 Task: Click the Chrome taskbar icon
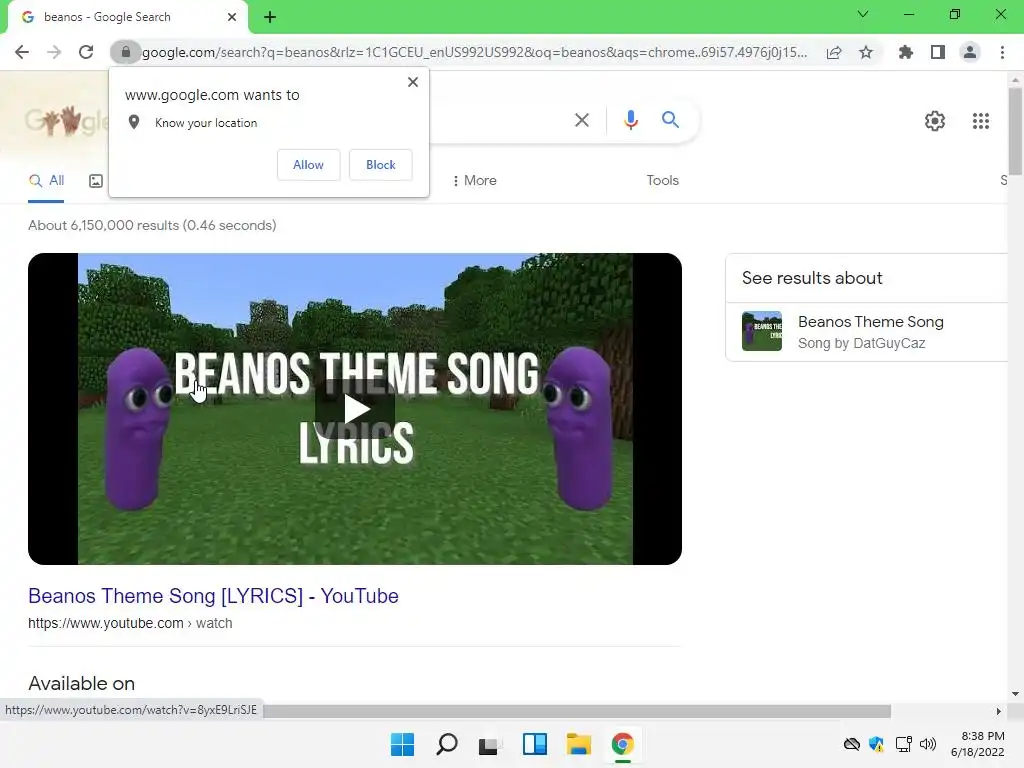tap(622, 744)
